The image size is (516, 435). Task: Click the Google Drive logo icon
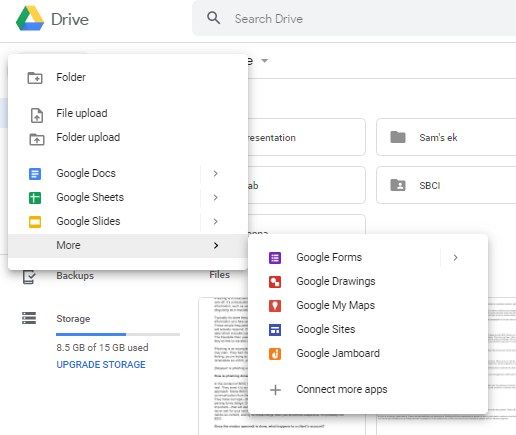[30, 18]
